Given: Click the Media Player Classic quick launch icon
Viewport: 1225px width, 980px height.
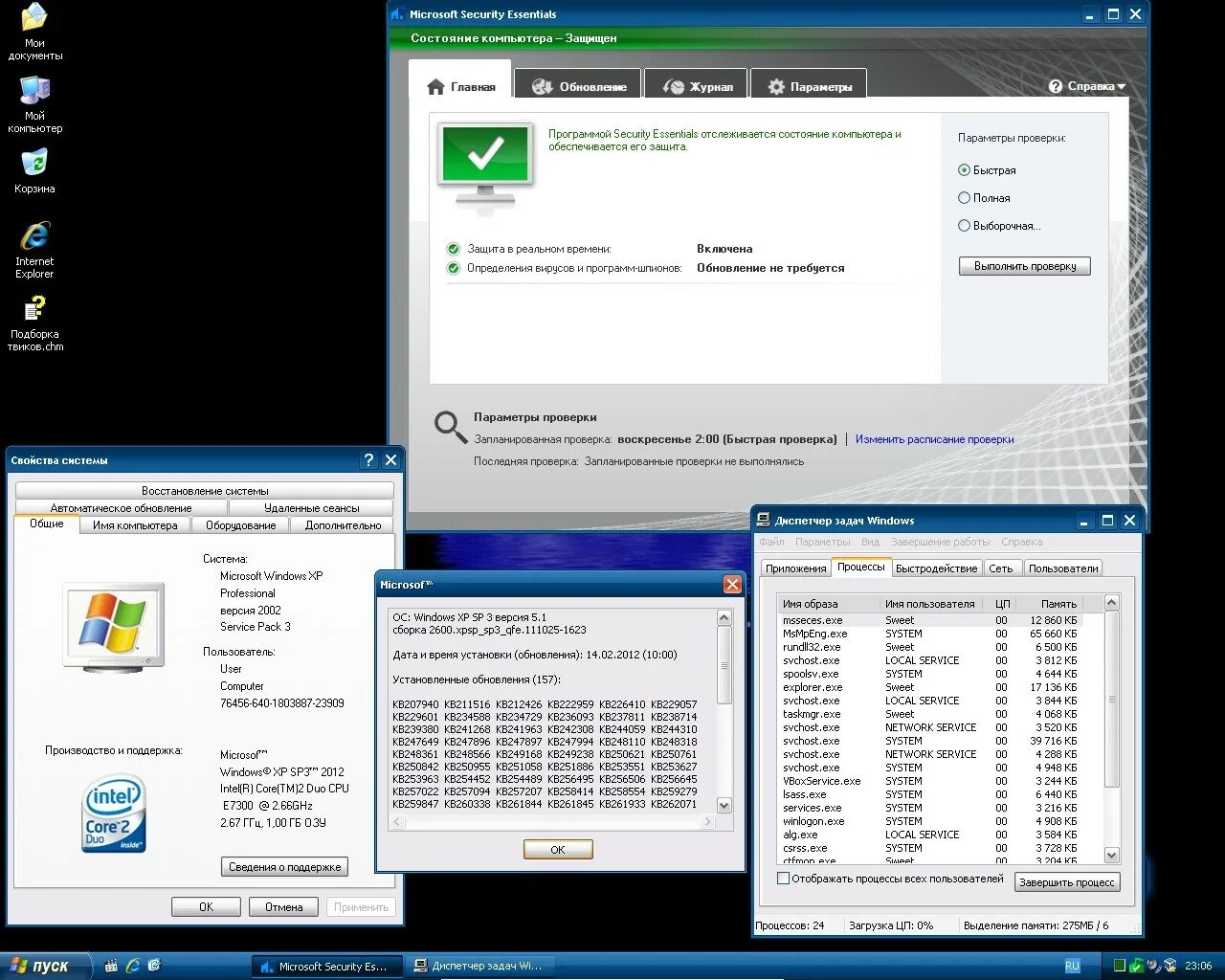Looking at the screenshot, I should (111, 966).
